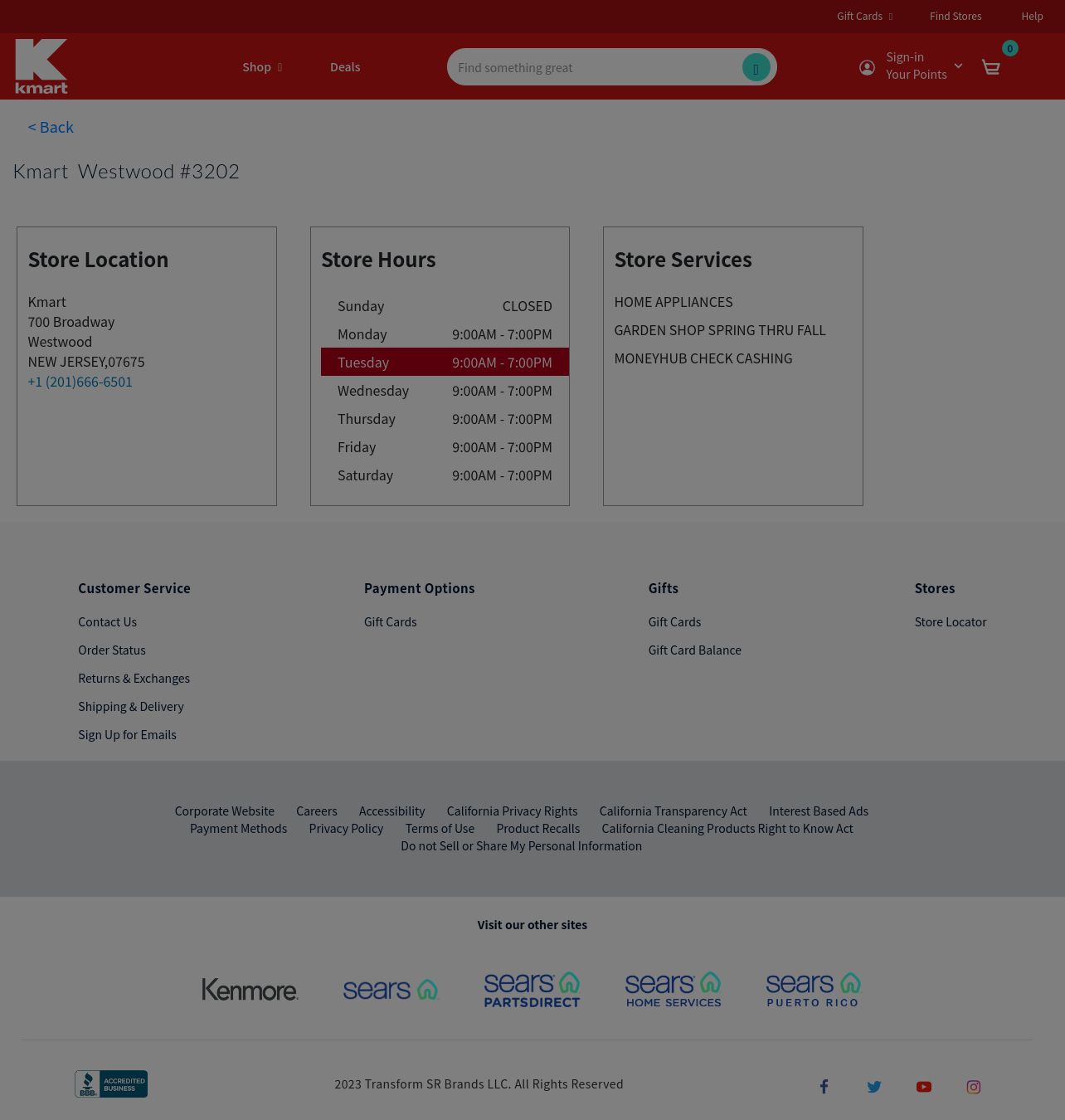Open Sign Up for Emails
The width and height of the screenshot is (1065, 1120).
pos(127,734)
